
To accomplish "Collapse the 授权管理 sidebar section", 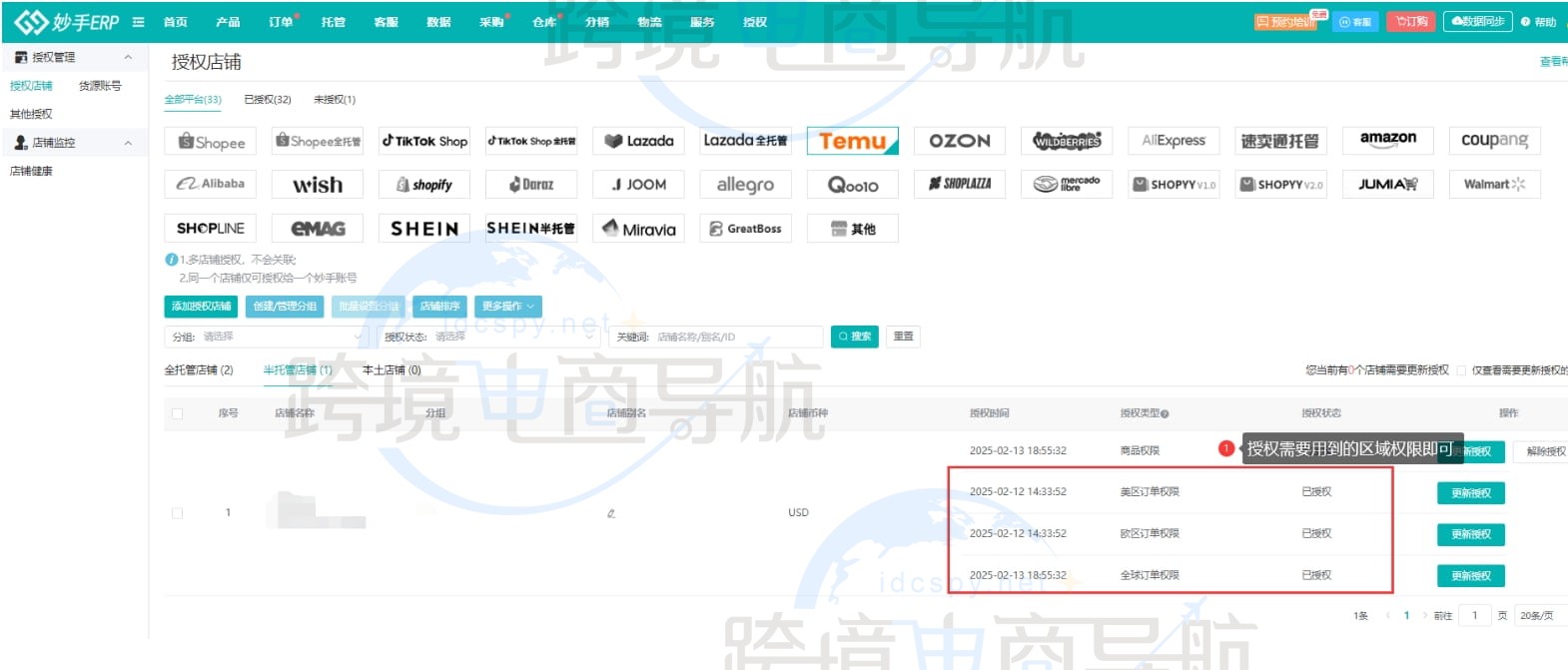I will [128, 58].
